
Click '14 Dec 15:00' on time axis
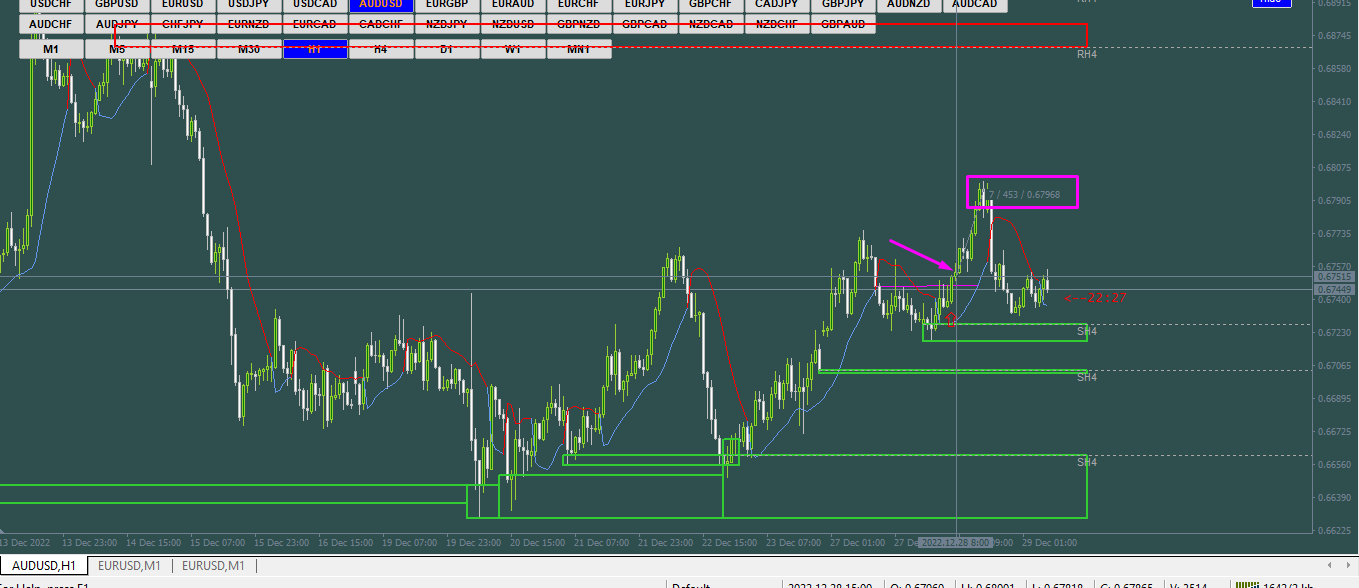click(x=153, y=542)
